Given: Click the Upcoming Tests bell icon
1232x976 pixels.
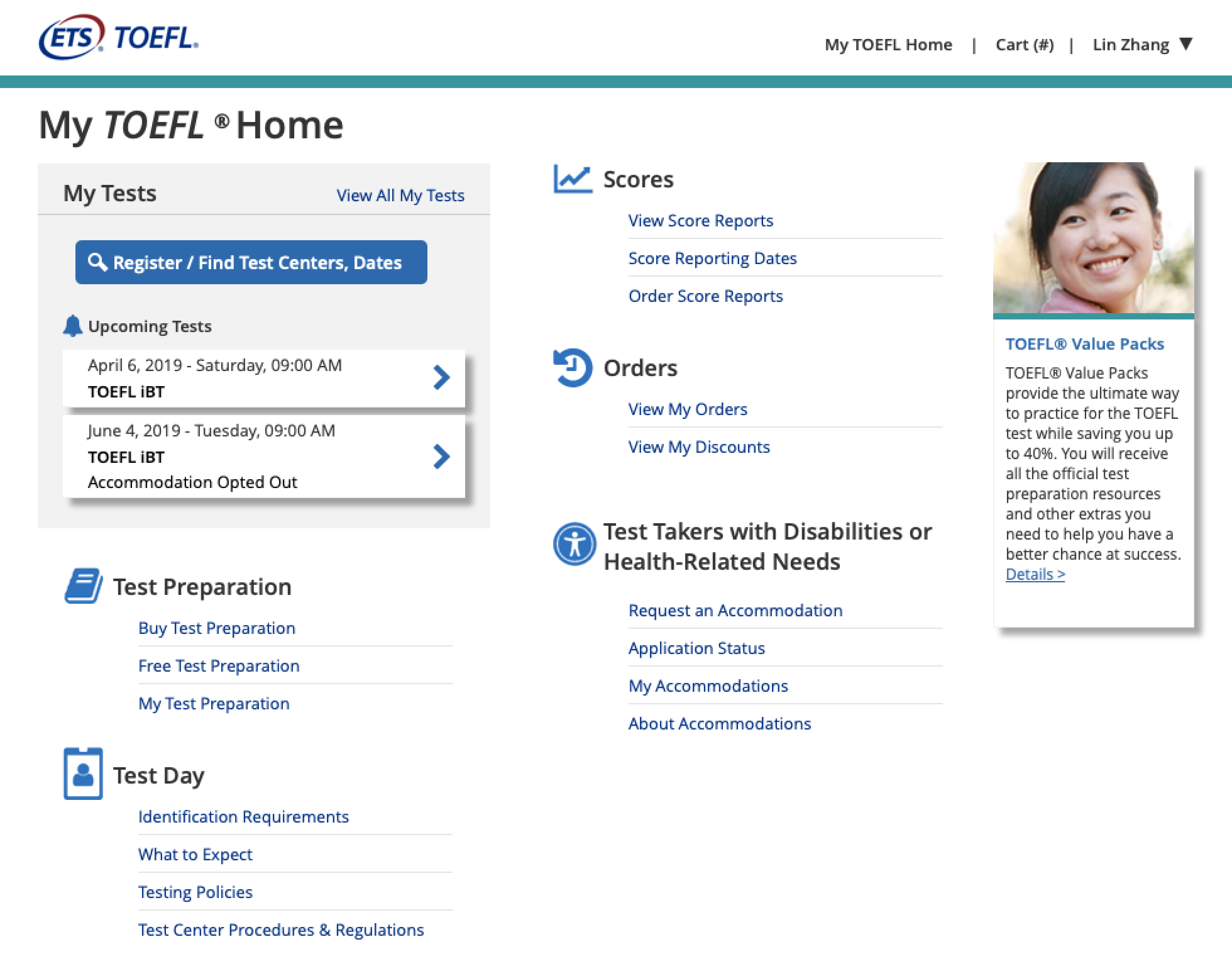Looking at the screenshot, I should pos(72,326).
